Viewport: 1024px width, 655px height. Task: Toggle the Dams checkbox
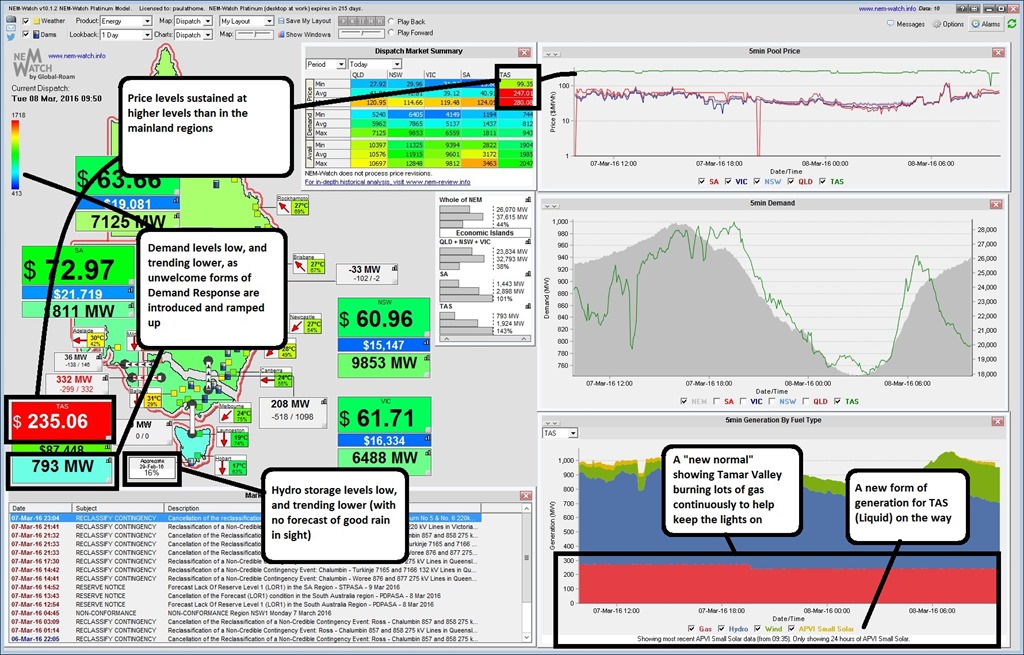[26, 34]
